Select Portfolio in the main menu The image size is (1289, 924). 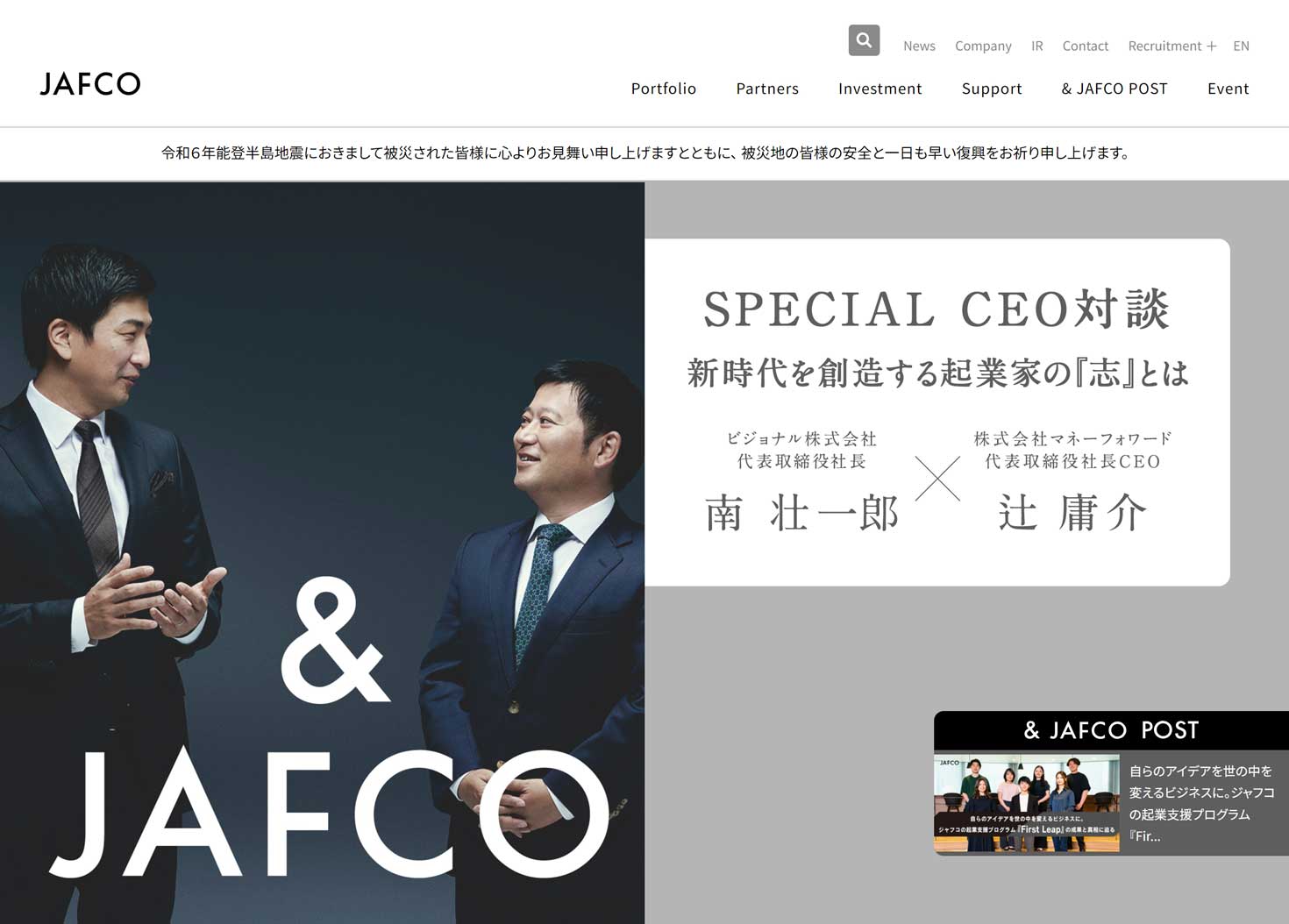click(664, 89)
